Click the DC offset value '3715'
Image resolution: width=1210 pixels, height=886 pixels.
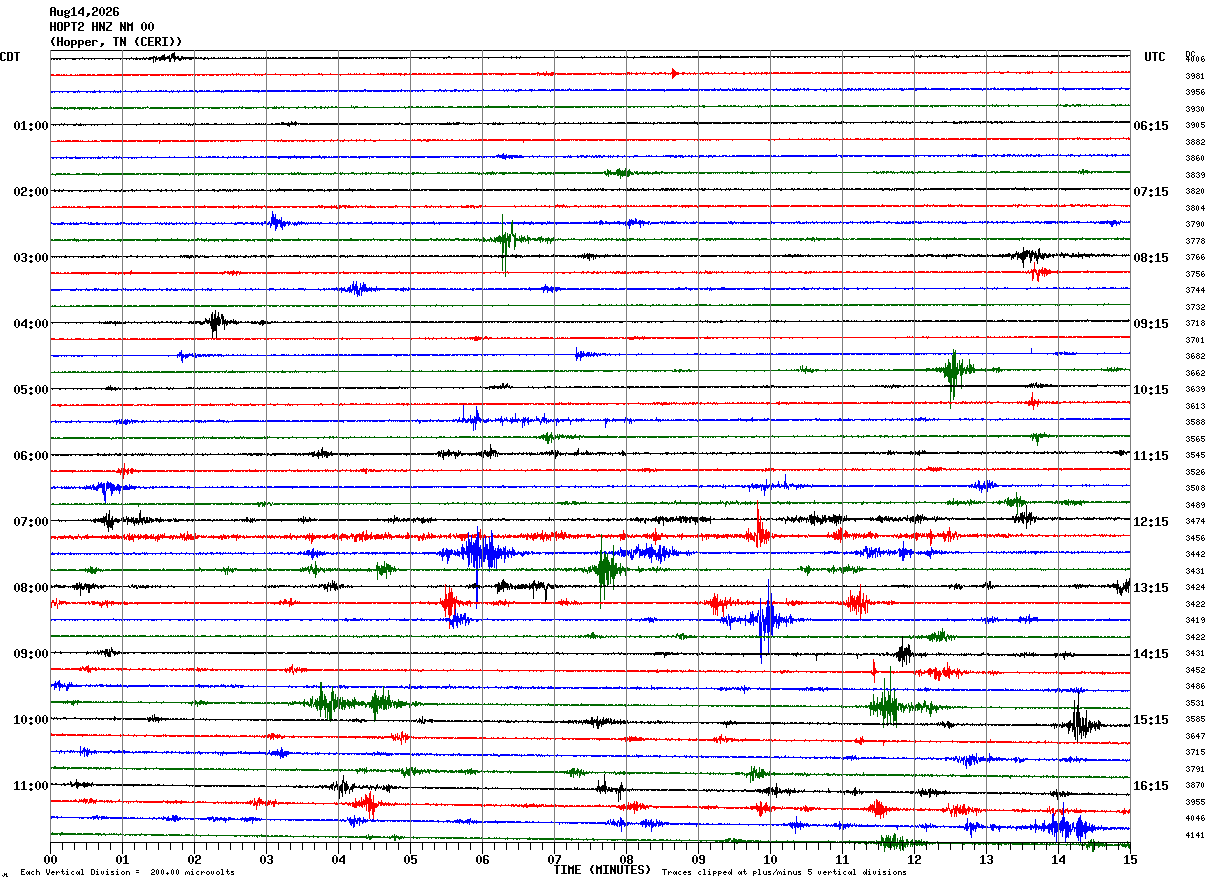[x=1195, y=752]
